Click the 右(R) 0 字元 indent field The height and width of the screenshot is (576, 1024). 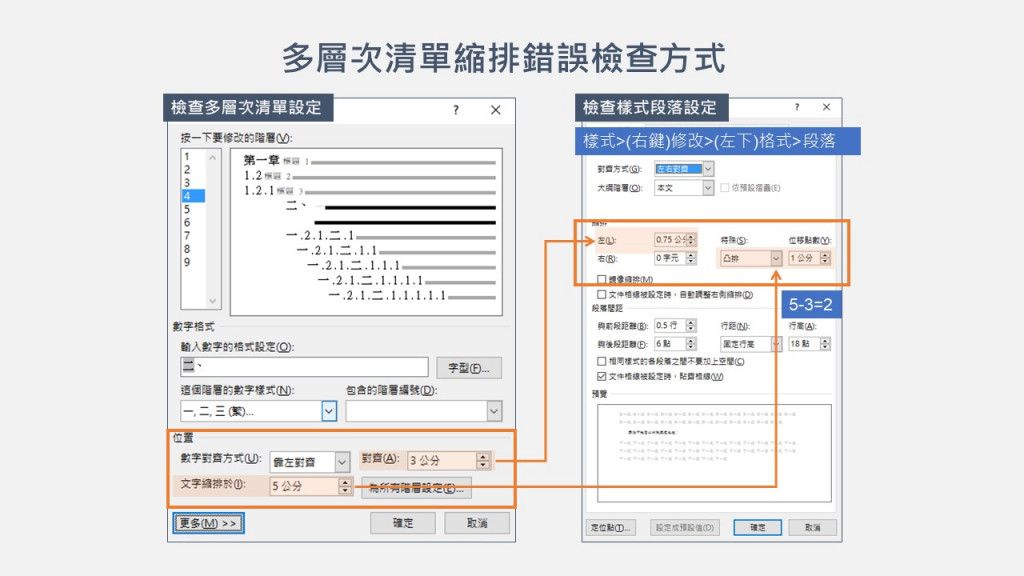point(670,258)
